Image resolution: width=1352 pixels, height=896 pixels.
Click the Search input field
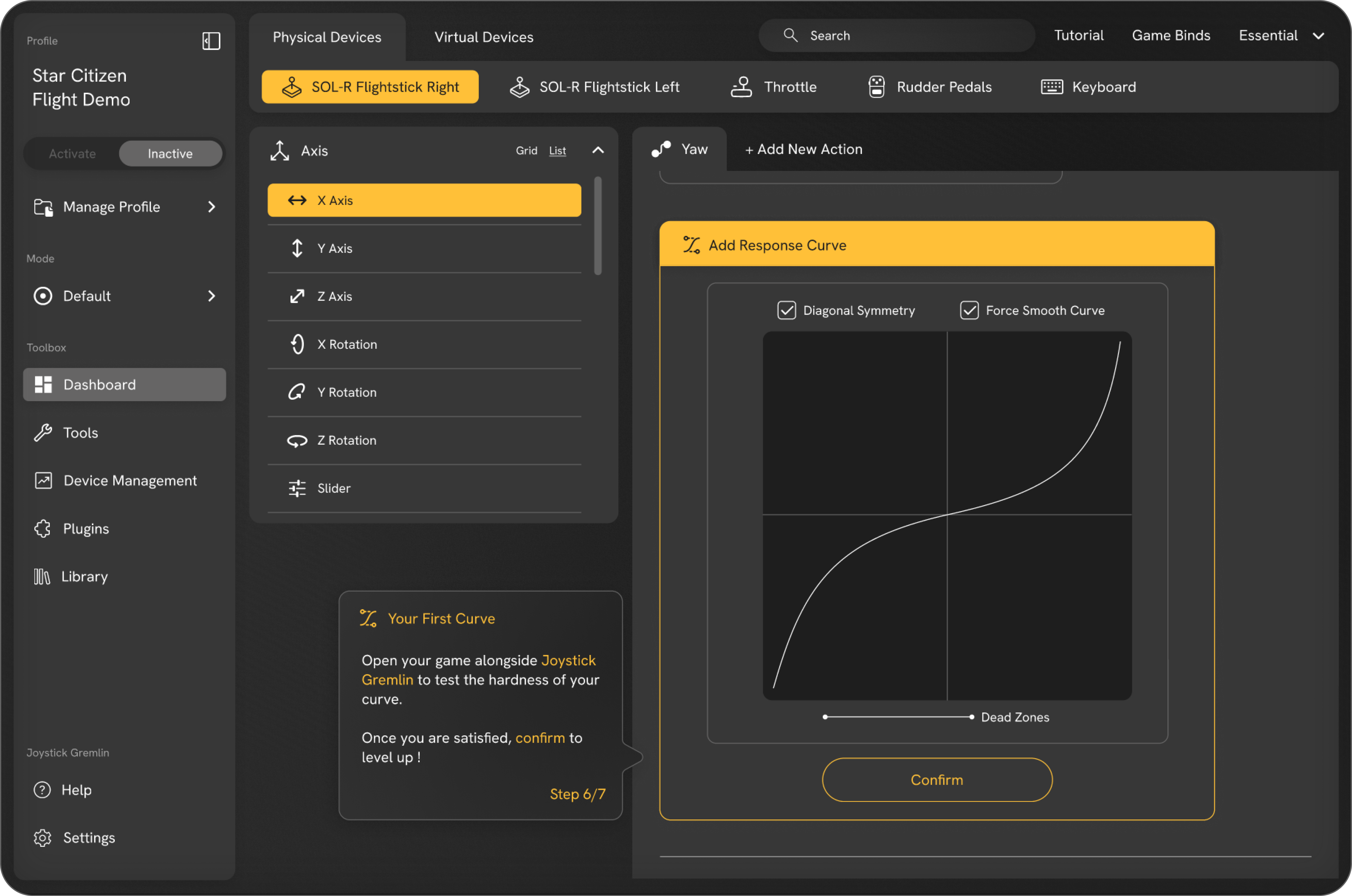point(897,36)
